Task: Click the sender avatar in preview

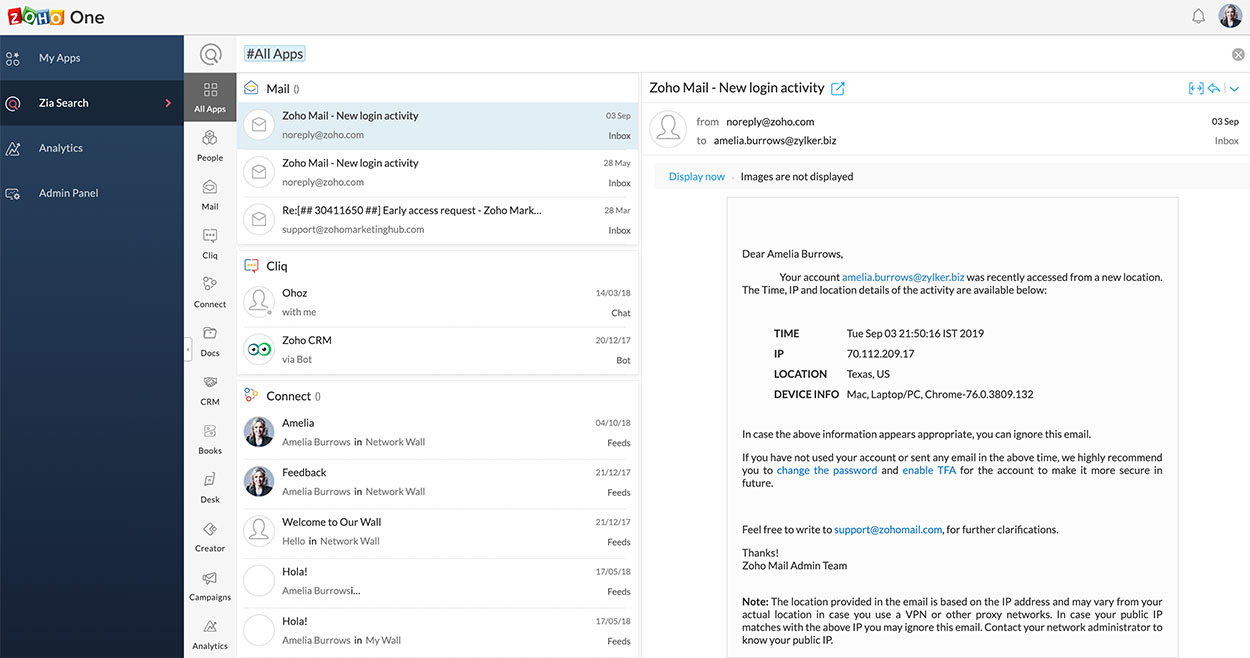Action: 669,129
